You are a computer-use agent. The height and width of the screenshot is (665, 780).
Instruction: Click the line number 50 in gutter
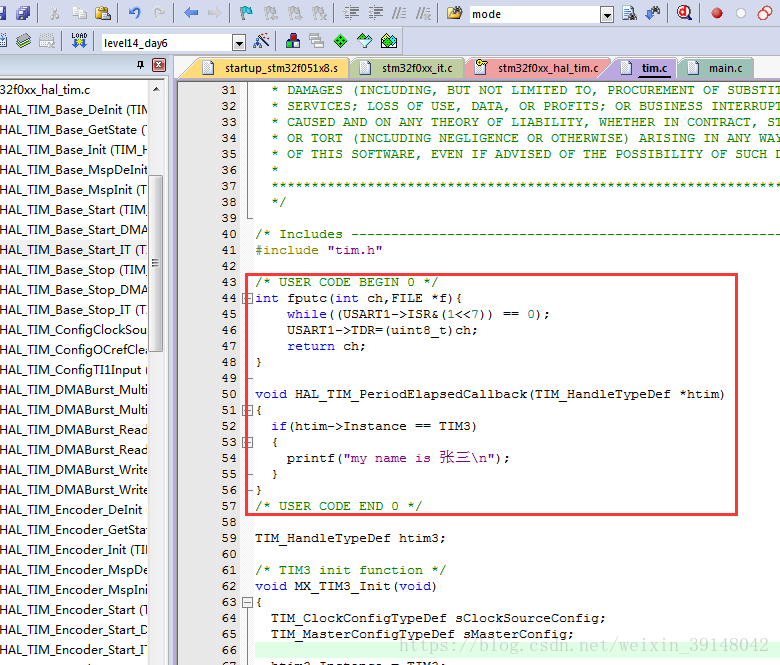click(x=229, y=394)
